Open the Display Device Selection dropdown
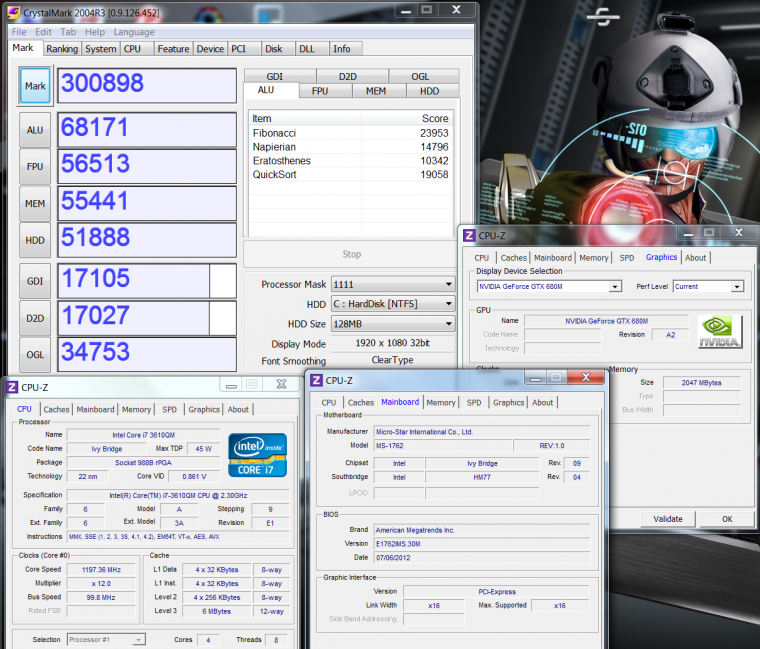 (x=548, y=286)
